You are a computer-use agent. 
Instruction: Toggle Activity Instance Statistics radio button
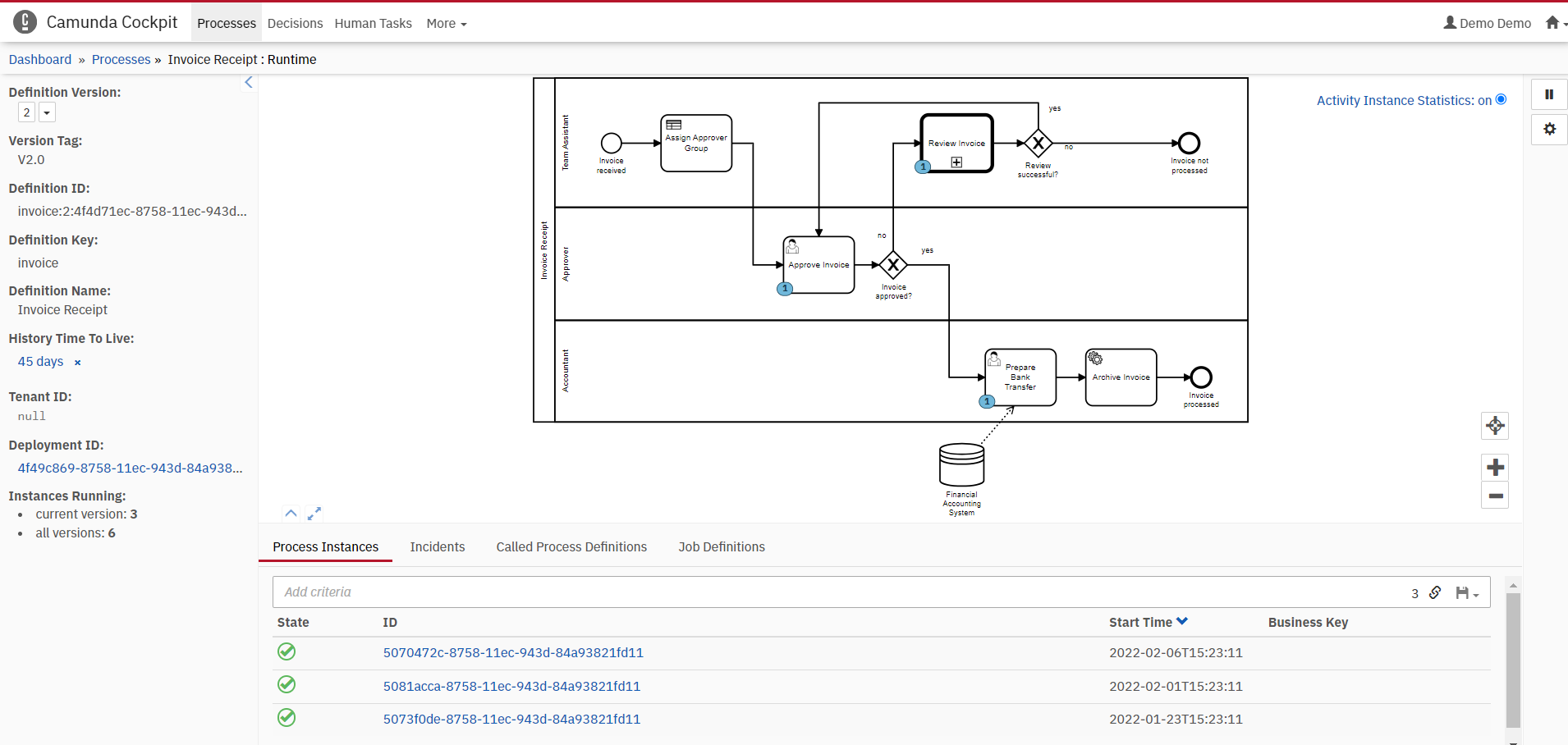[1501, 99]
